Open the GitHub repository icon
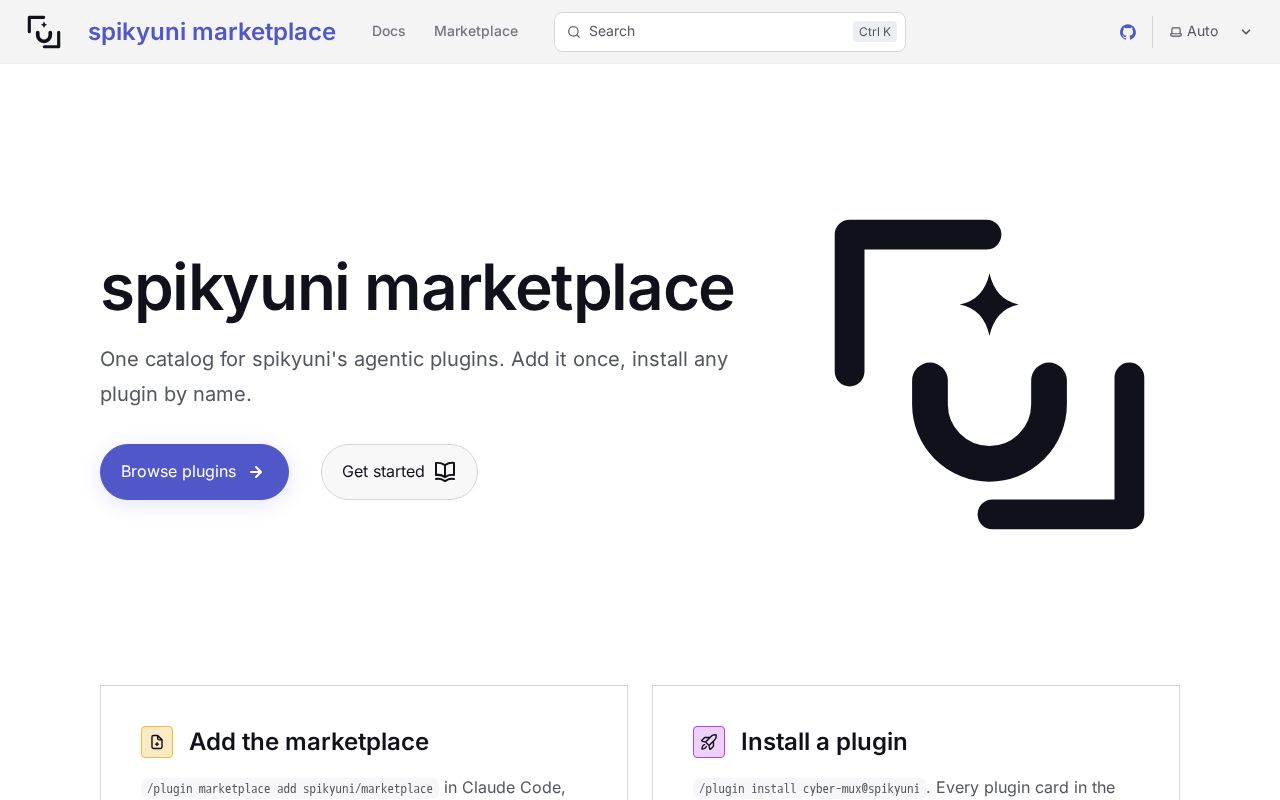 (1128, 32)
